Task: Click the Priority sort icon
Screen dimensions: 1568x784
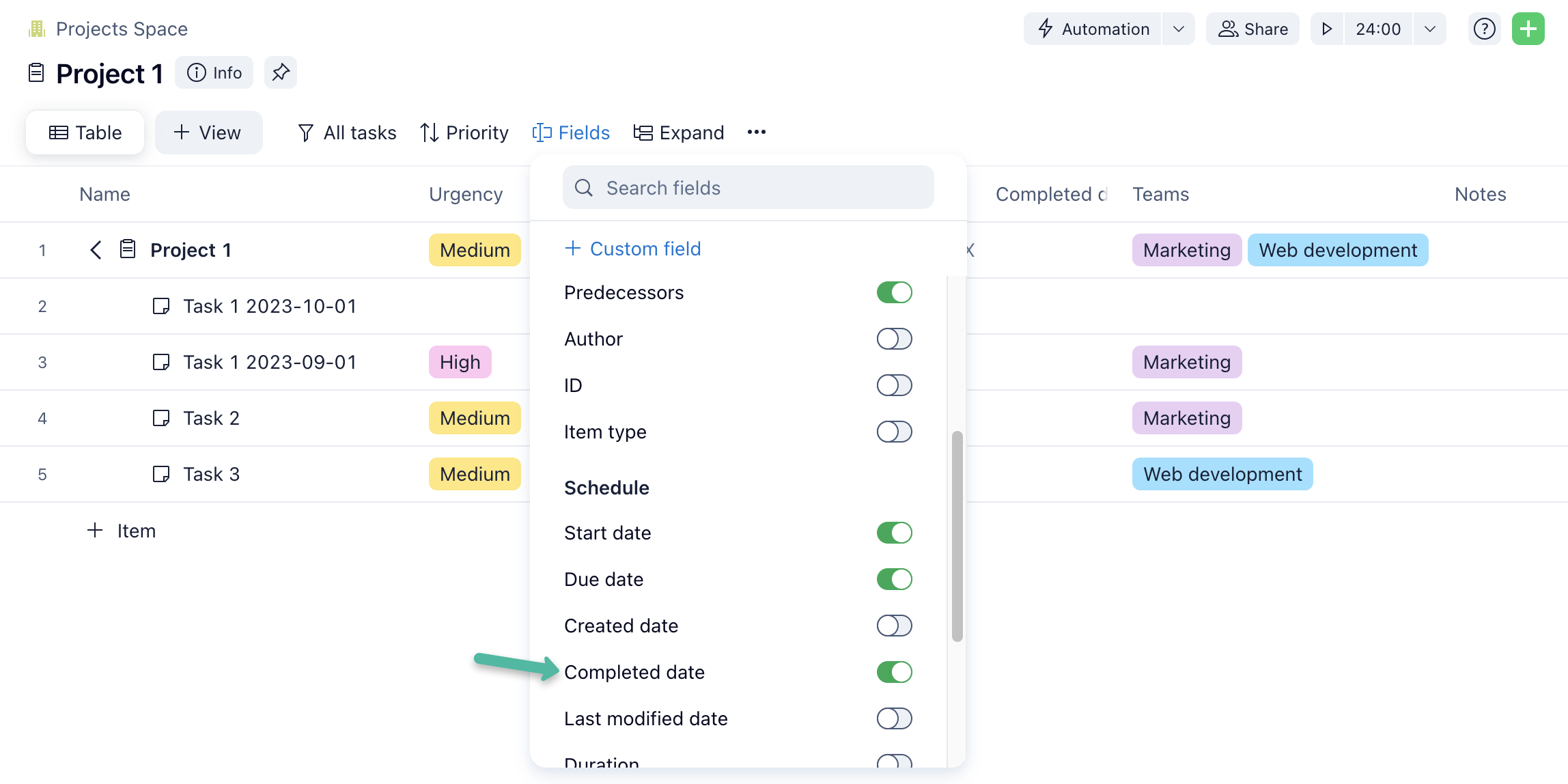Action: pyautogui.click(x=429, y=132)
